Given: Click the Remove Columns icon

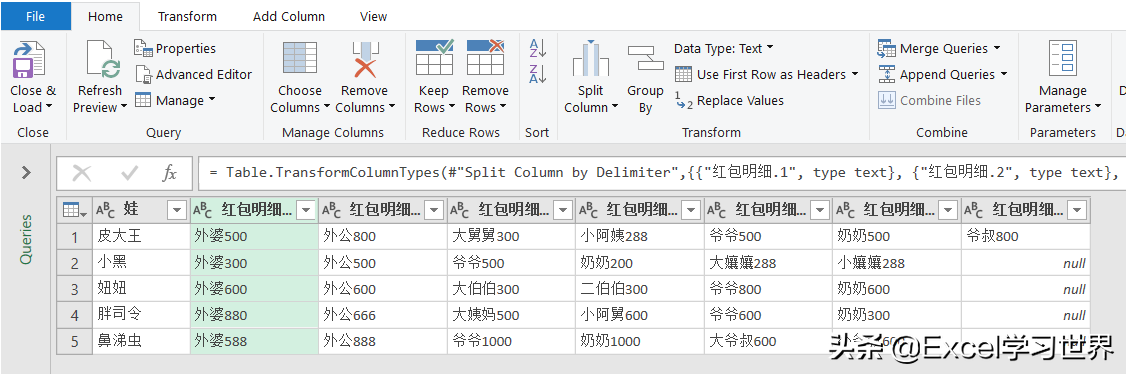Looking at the screenshot, I should click(x=365, y=60).
